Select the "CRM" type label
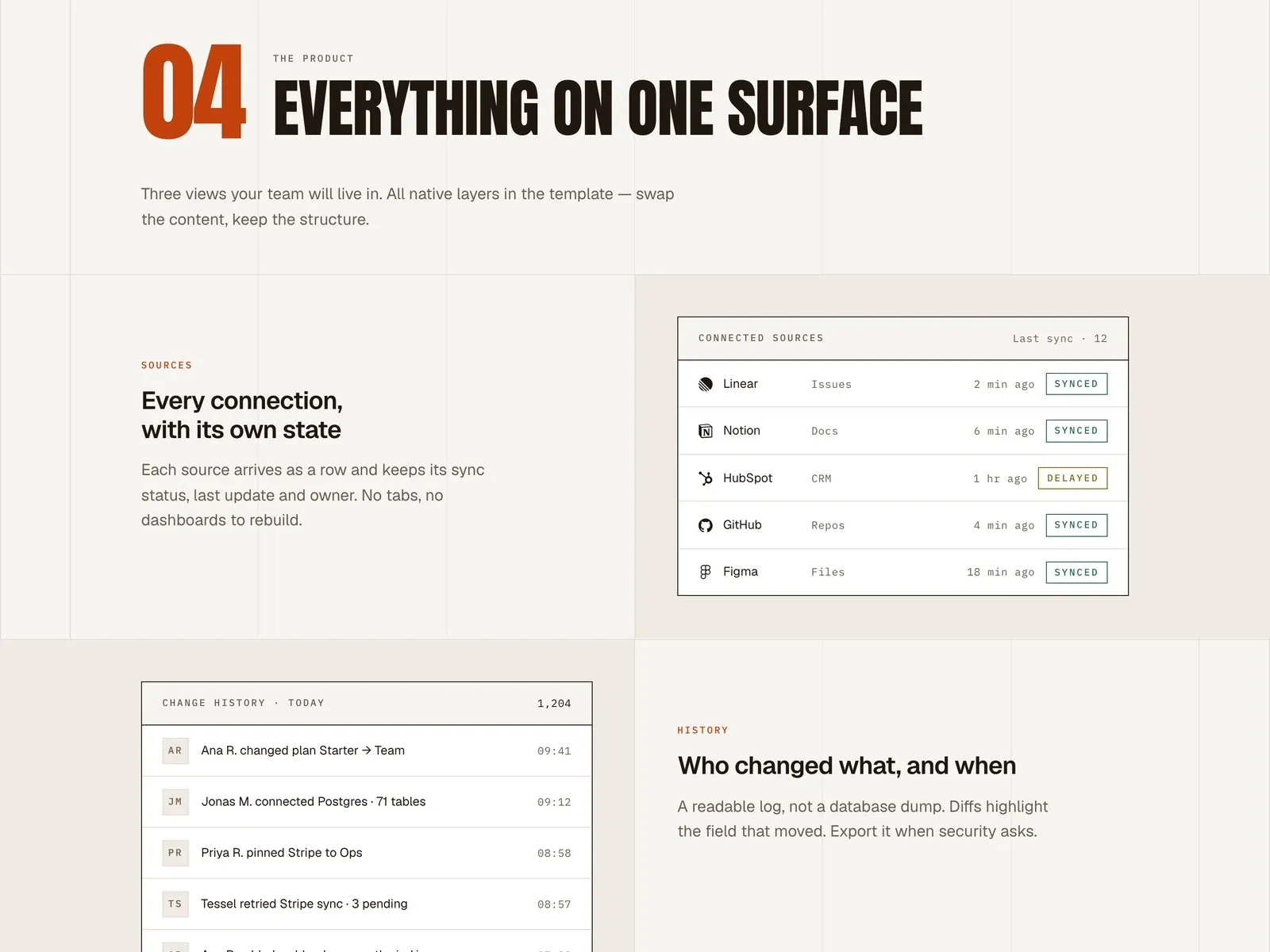Viewport: 1270px width, 952px height. pos(822,479)
